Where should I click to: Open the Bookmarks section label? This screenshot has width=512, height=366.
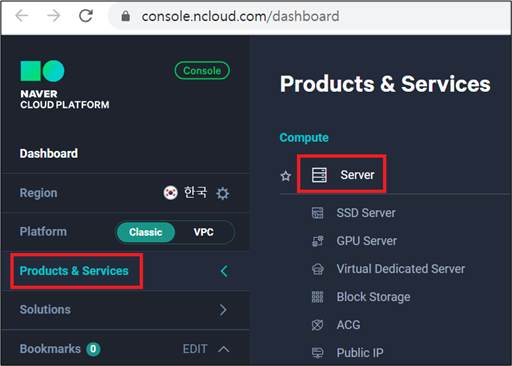tap(50, 349)
